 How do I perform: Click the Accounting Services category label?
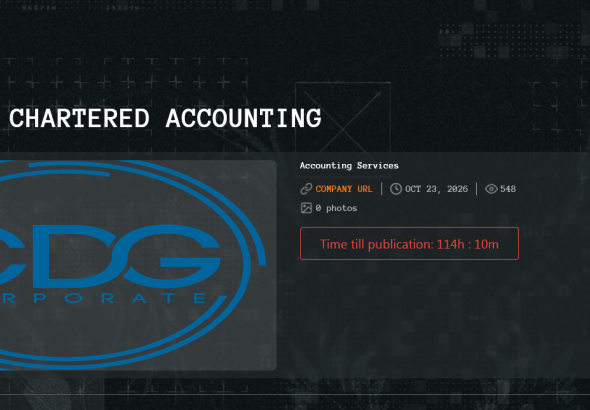point(349,166)
